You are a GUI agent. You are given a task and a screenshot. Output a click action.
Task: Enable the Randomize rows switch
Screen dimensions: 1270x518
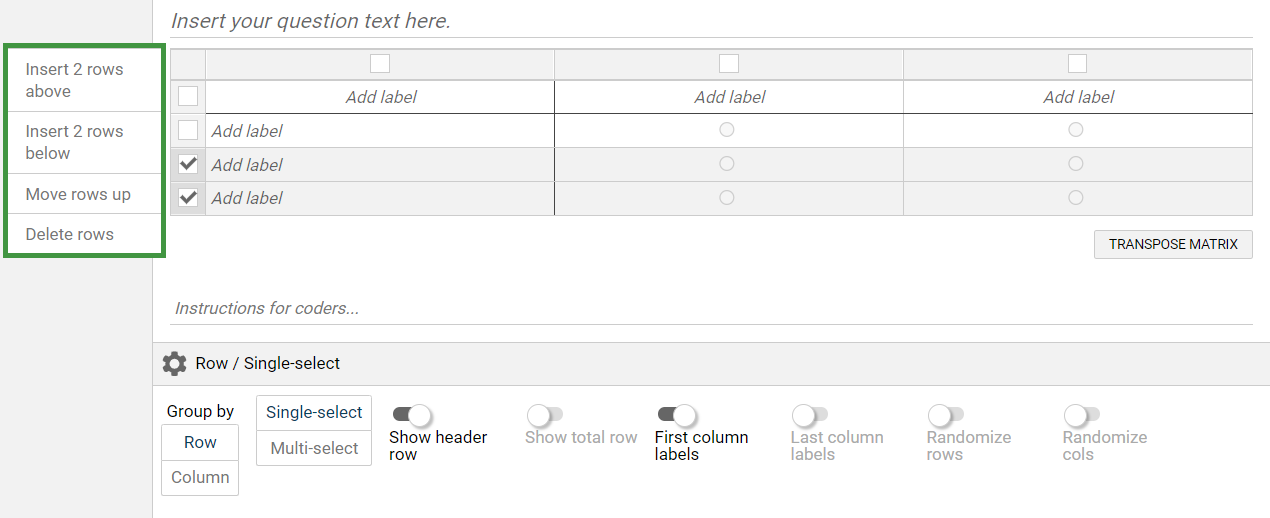click(x=946, y=414)
